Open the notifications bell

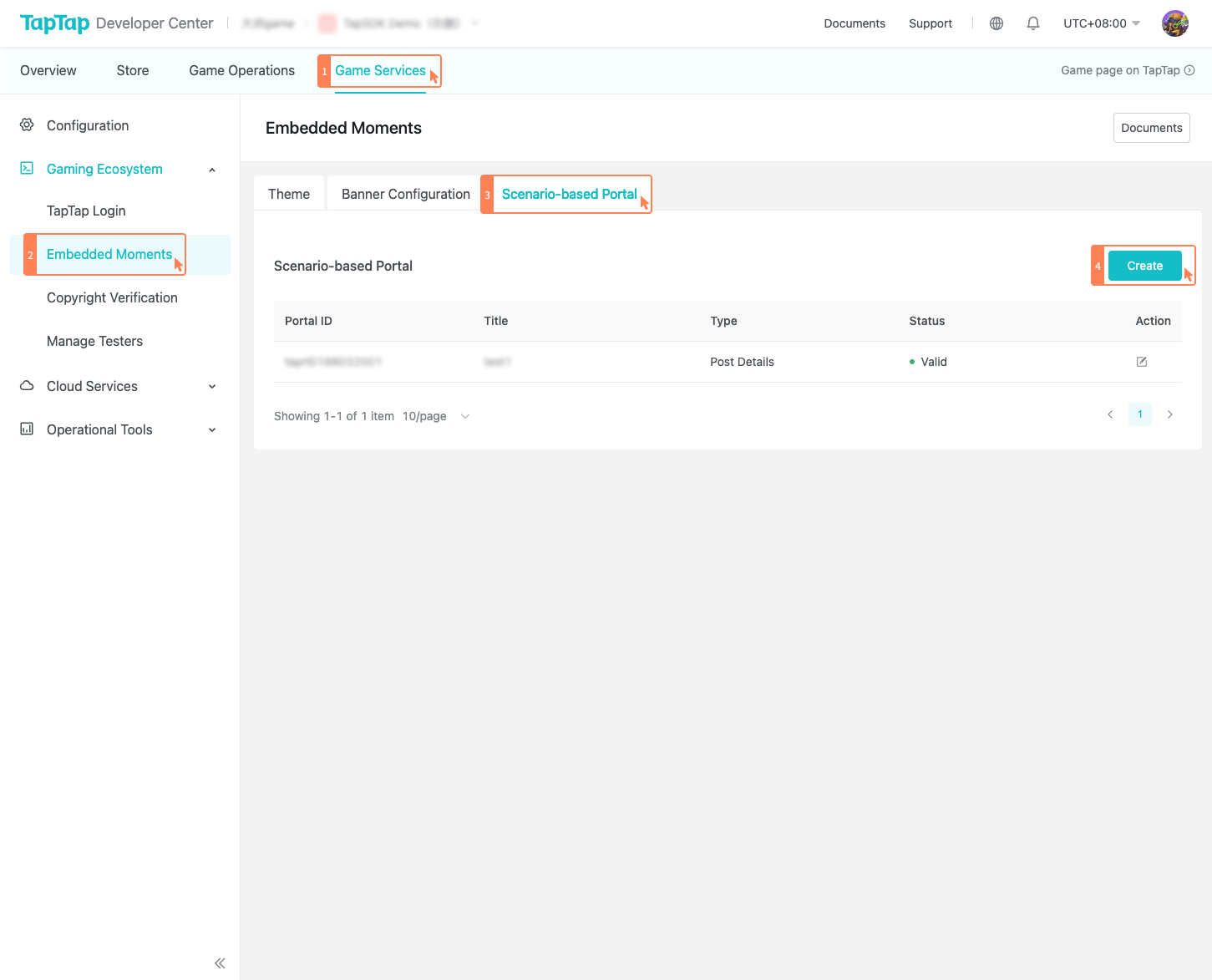click(x=1033, y=23)
